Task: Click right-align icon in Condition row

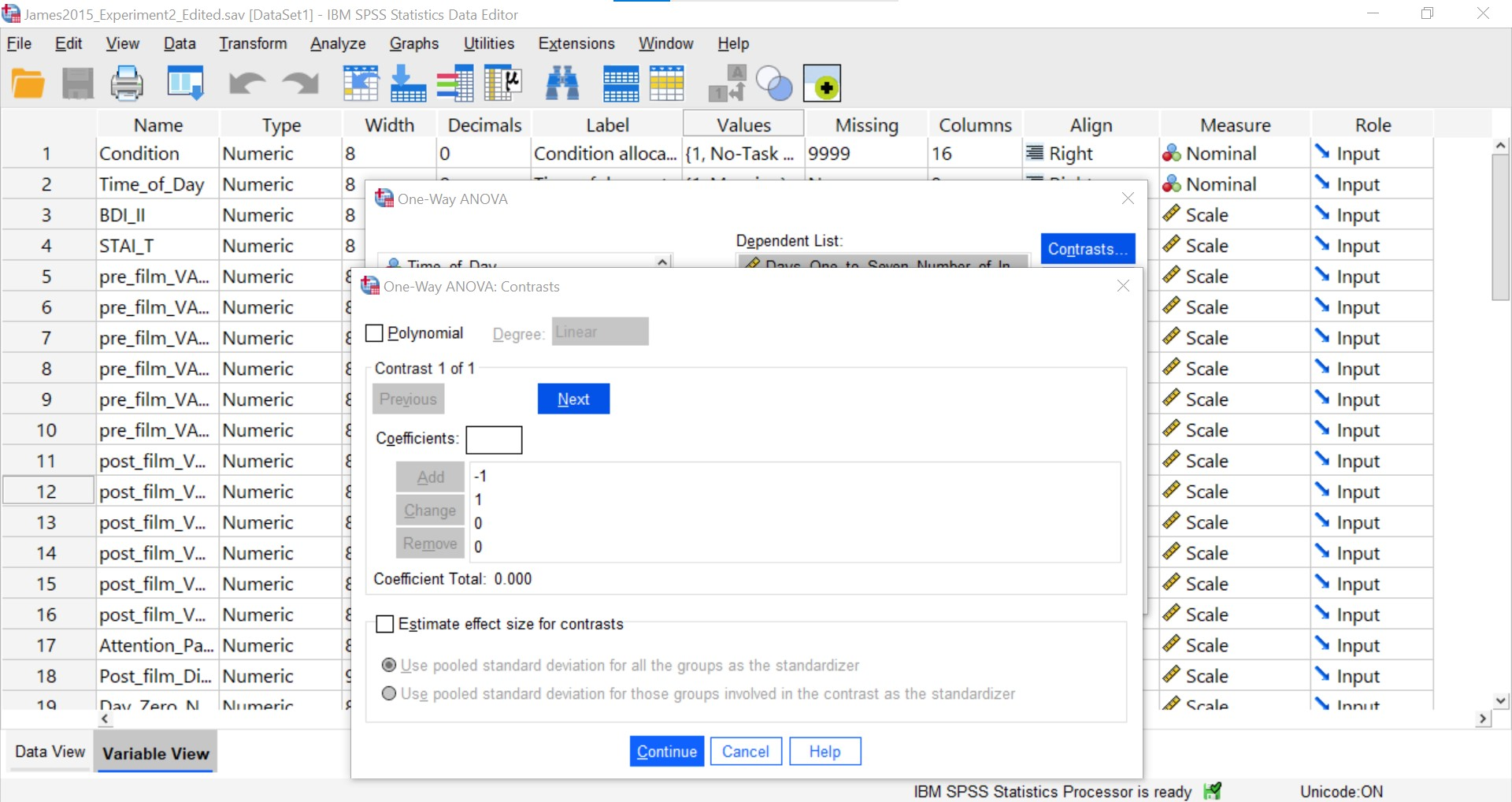Action: tap(1035, 153)
